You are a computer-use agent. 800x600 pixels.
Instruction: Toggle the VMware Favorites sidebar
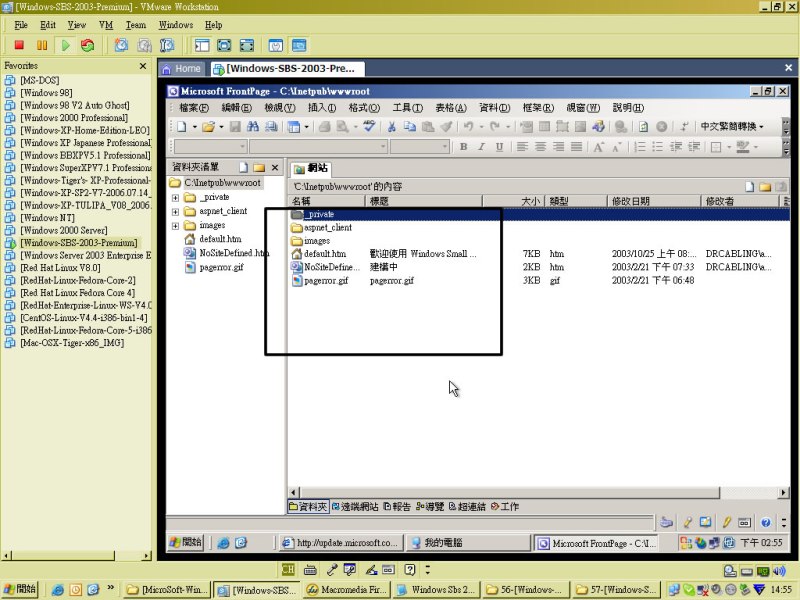(202, 45)
